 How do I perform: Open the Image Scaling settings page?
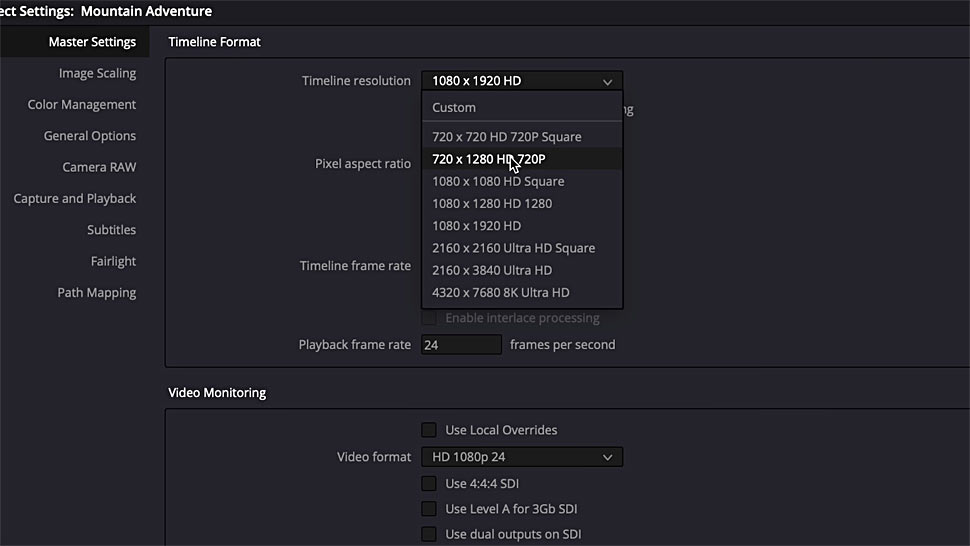pyautogui.click(x=97, y=73)
